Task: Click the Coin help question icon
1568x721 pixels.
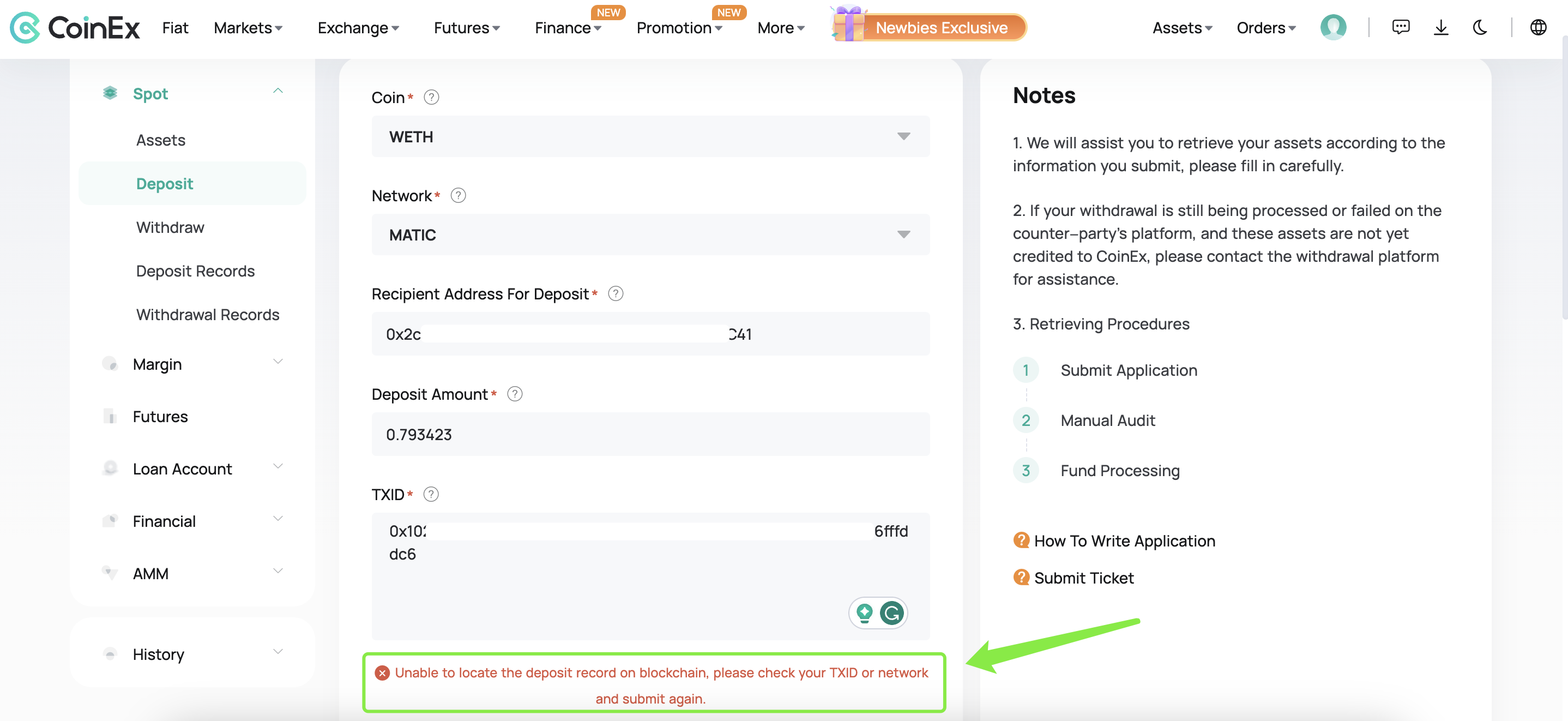Action: pos(431,98)
